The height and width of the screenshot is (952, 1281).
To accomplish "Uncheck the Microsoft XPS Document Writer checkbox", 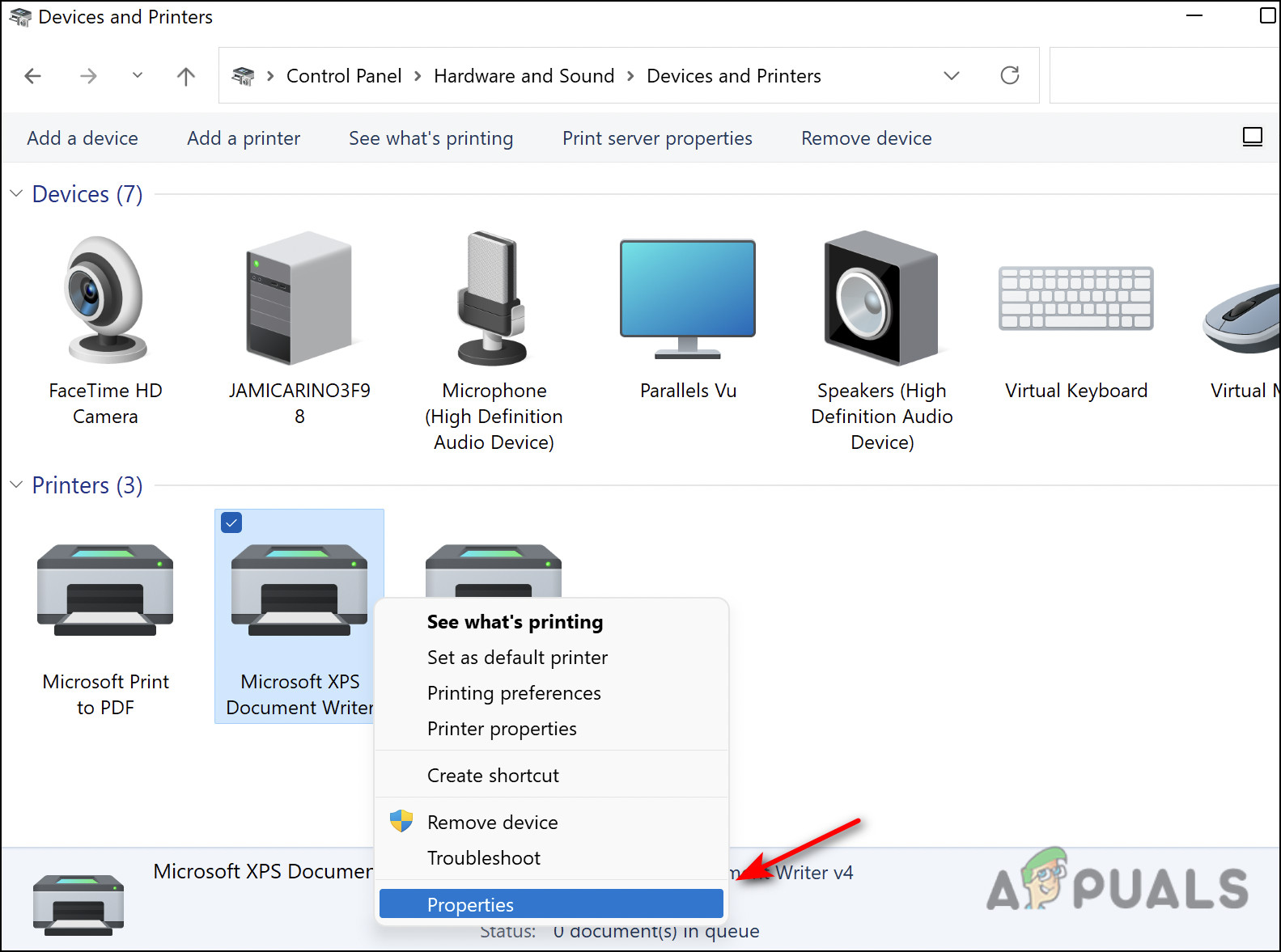I will pyautogui.click(x=231, y=523).
